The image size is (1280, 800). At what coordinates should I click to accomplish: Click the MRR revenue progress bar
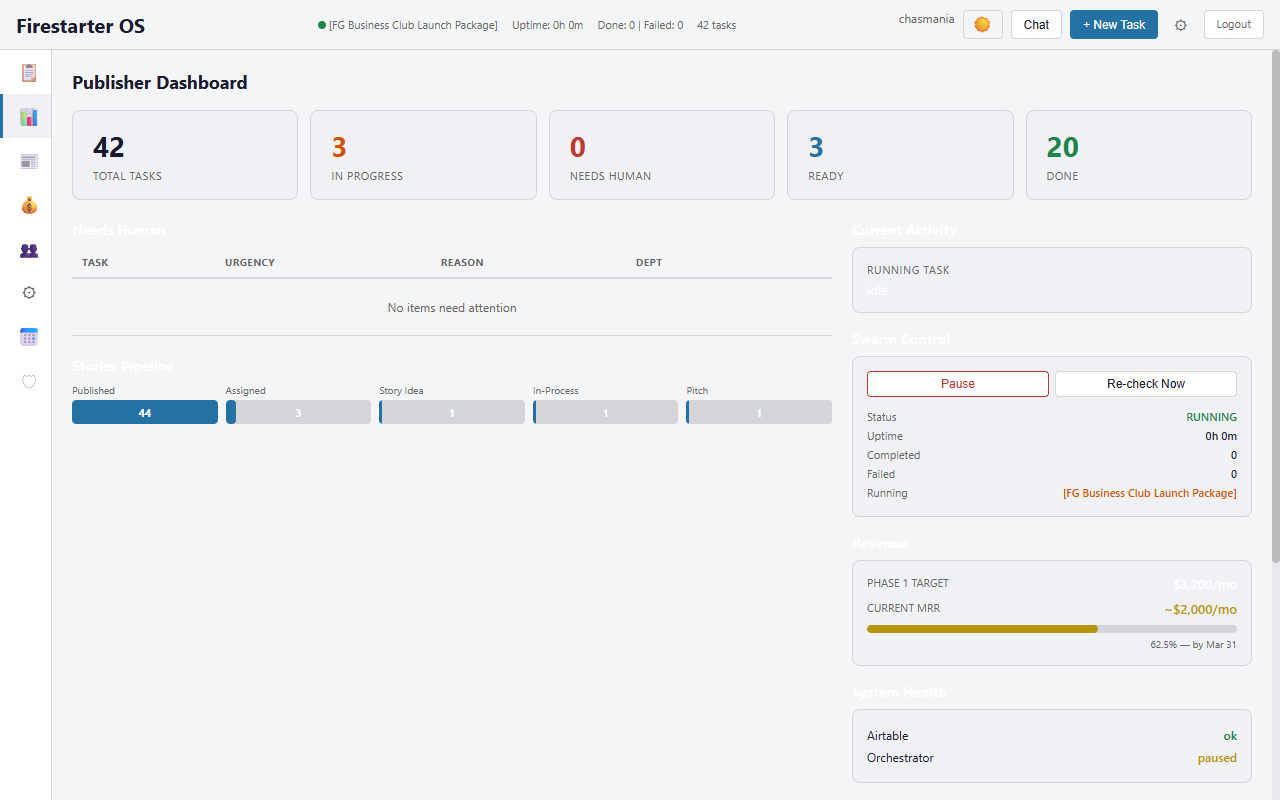pyautogui.click(x=1051, y=629)
